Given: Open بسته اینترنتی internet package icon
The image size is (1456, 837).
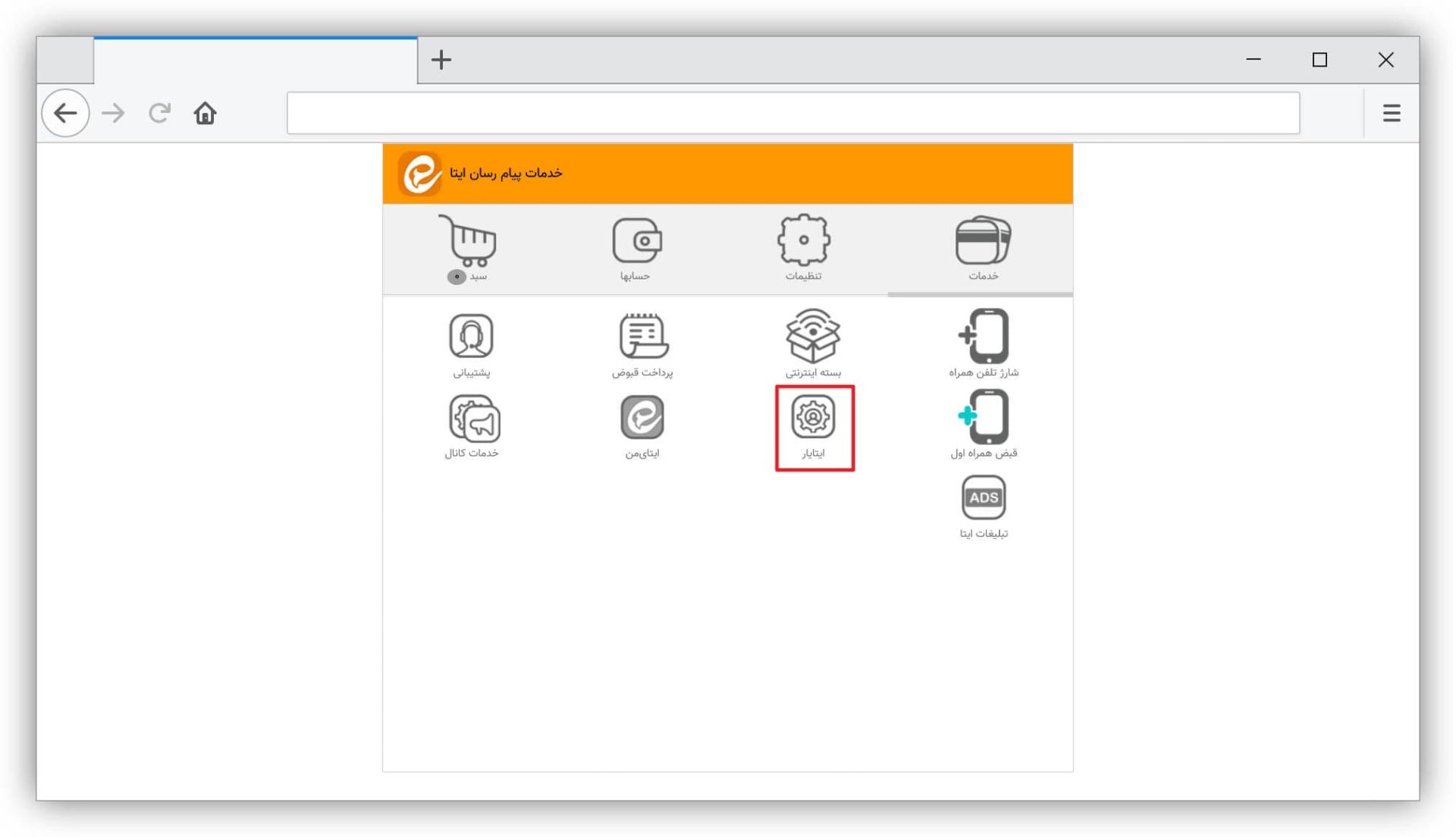Looking at the screenshot, I should (813, 344).
